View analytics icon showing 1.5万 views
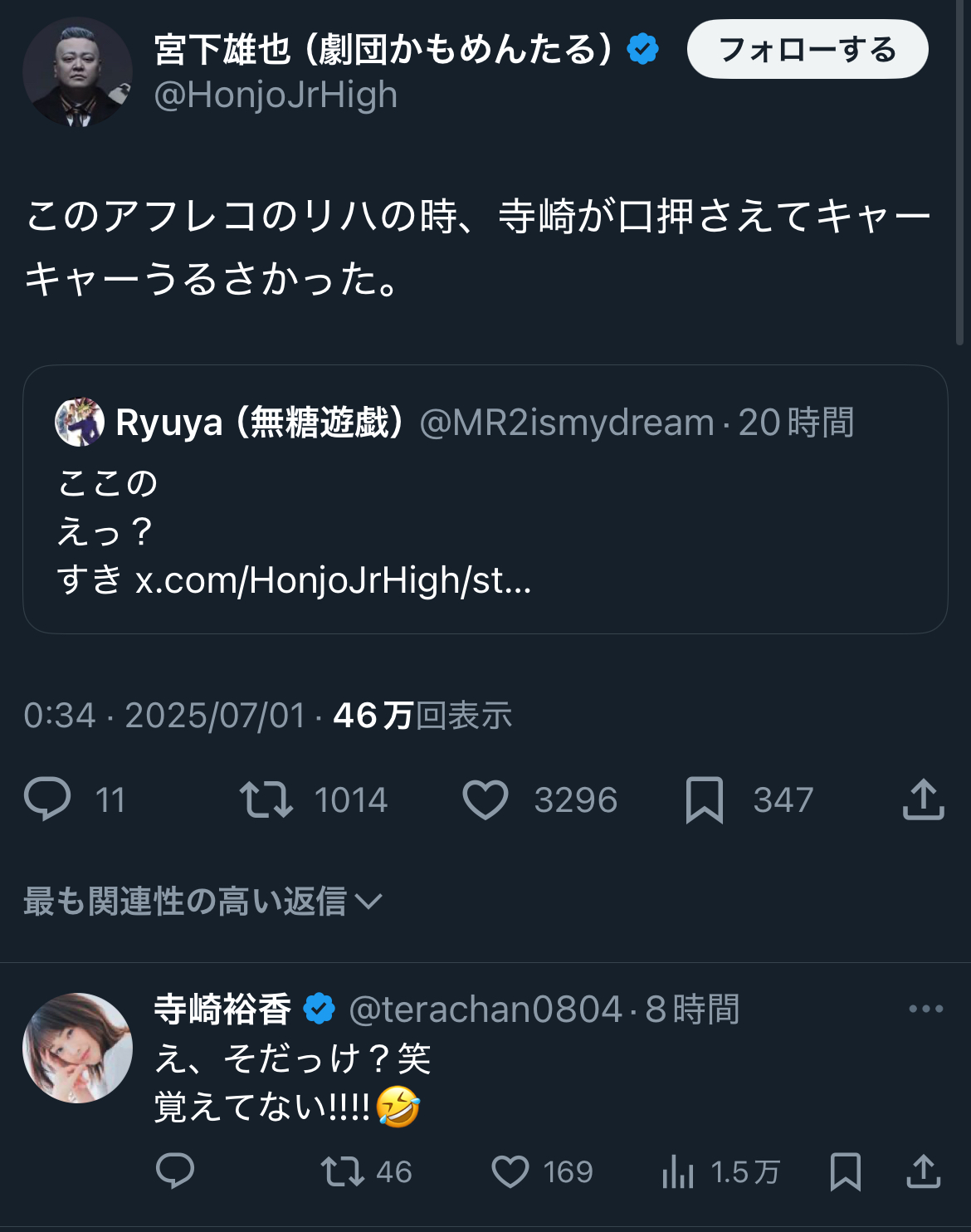Screen dimensions: 971x1232 click(x=678, y=1171)
